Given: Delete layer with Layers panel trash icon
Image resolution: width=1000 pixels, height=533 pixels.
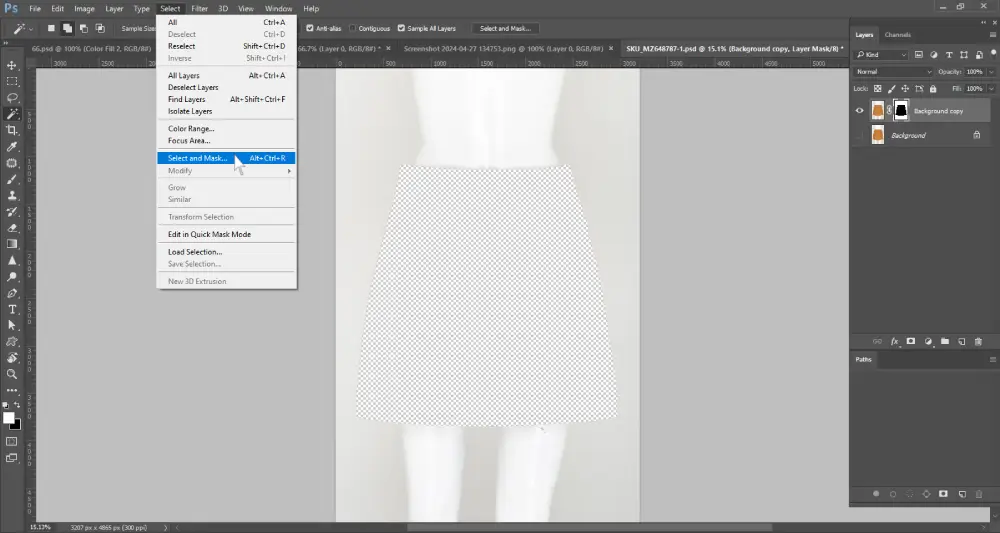Looking at the screenshot, I should point(978,342).
